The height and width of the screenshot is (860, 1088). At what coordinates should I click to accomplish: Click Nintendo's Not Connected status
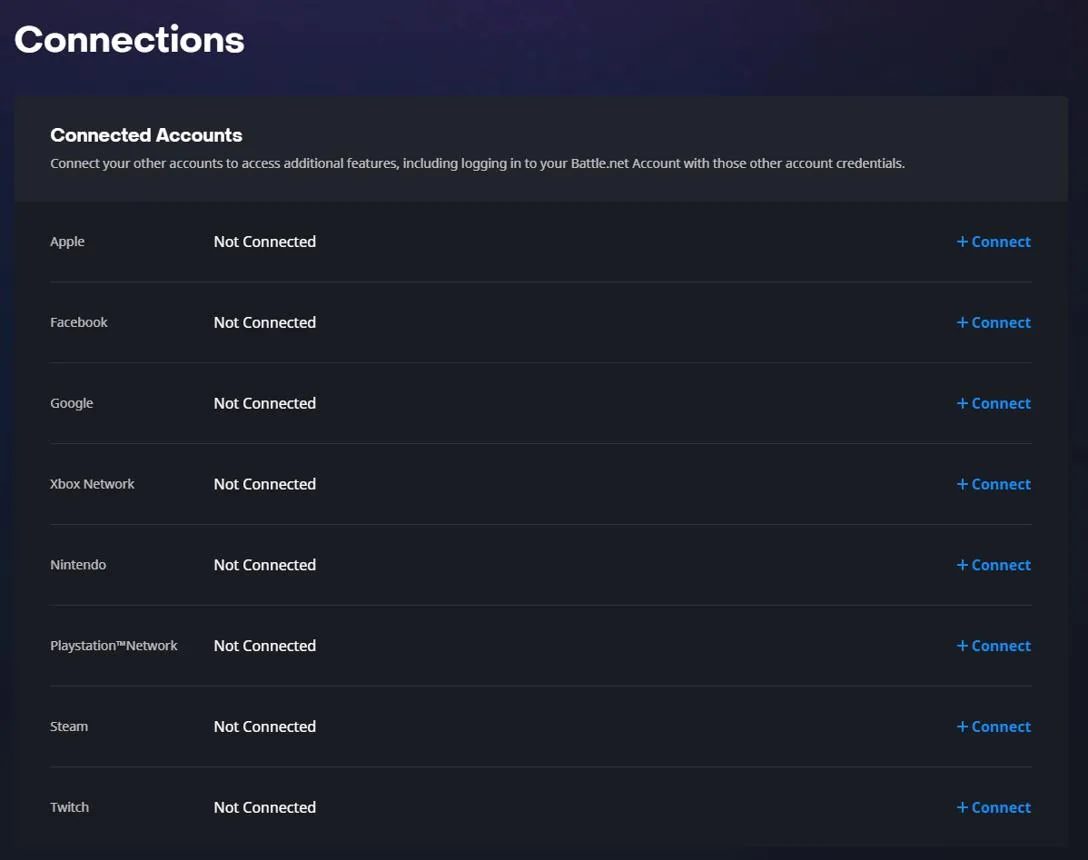(x=265, y=565)
